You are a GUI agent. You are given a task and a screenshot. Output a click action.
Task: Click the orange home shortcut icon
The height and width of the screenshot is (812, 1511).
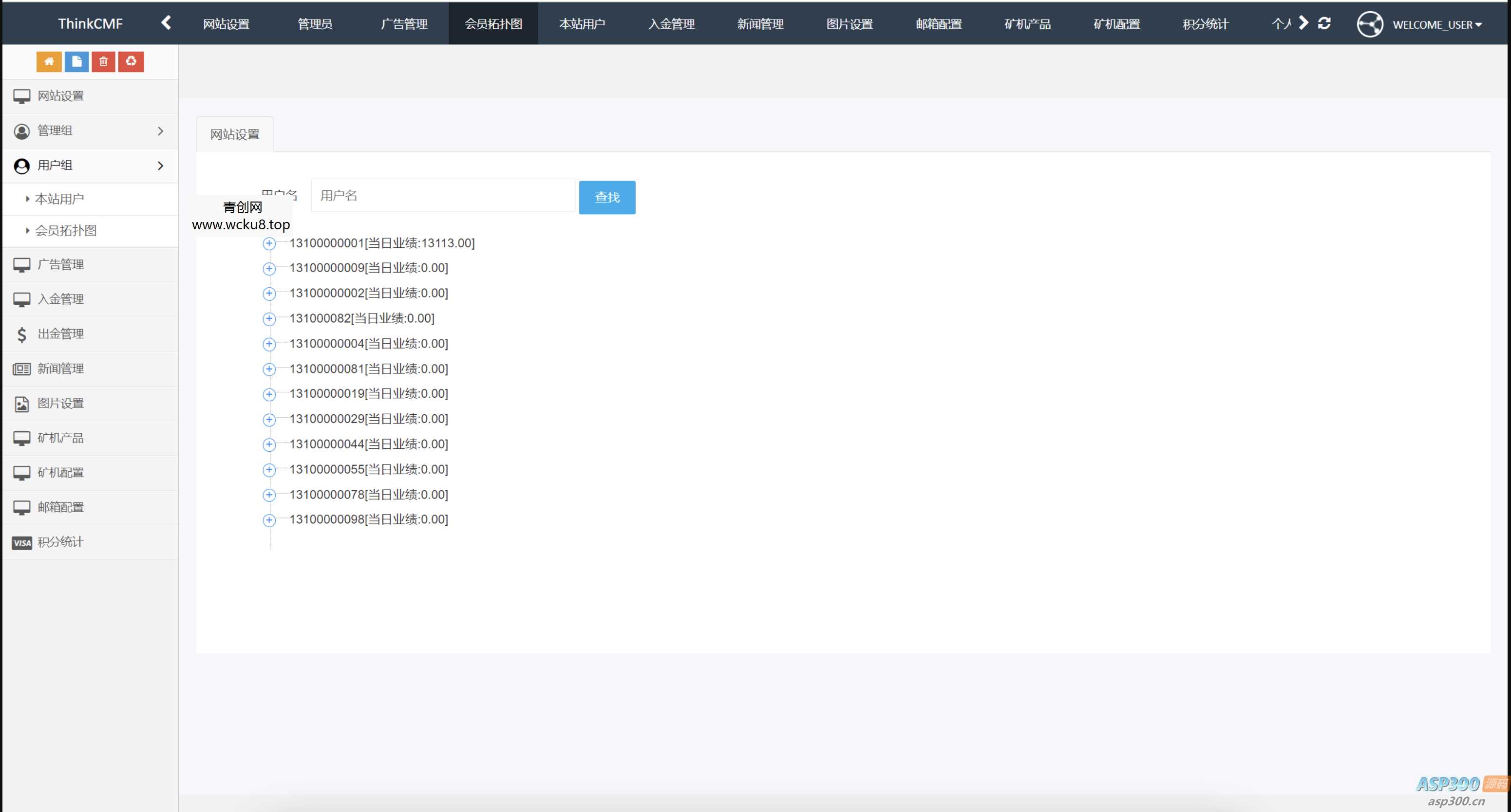(x=49, y=61)
